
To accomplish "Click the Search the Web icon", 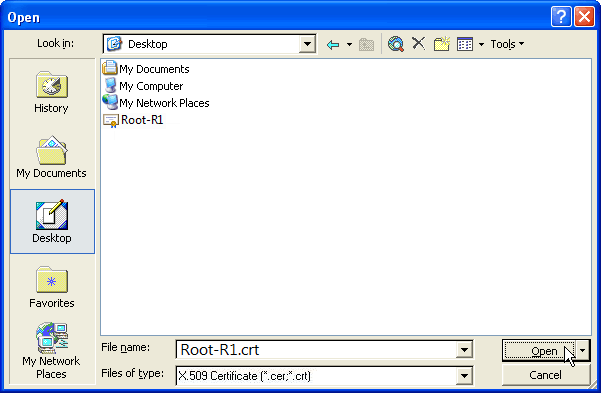I will coord(396,44).
